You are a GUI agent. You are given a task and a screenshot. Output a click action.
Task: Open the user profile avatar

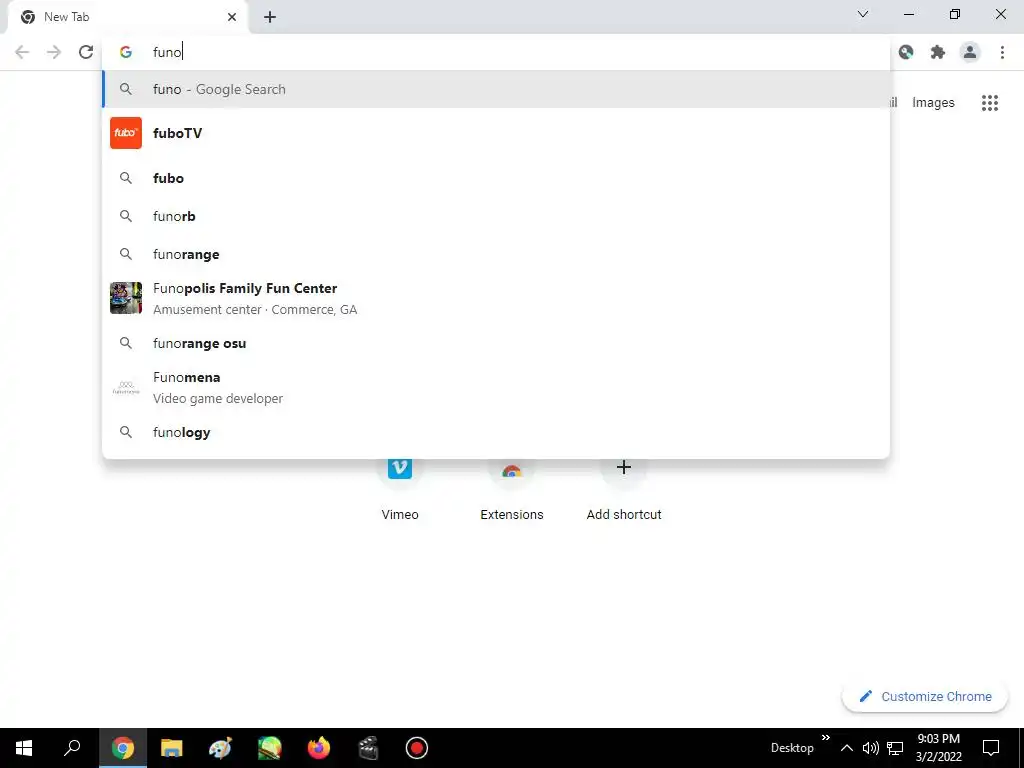click(x=970, y=52)
